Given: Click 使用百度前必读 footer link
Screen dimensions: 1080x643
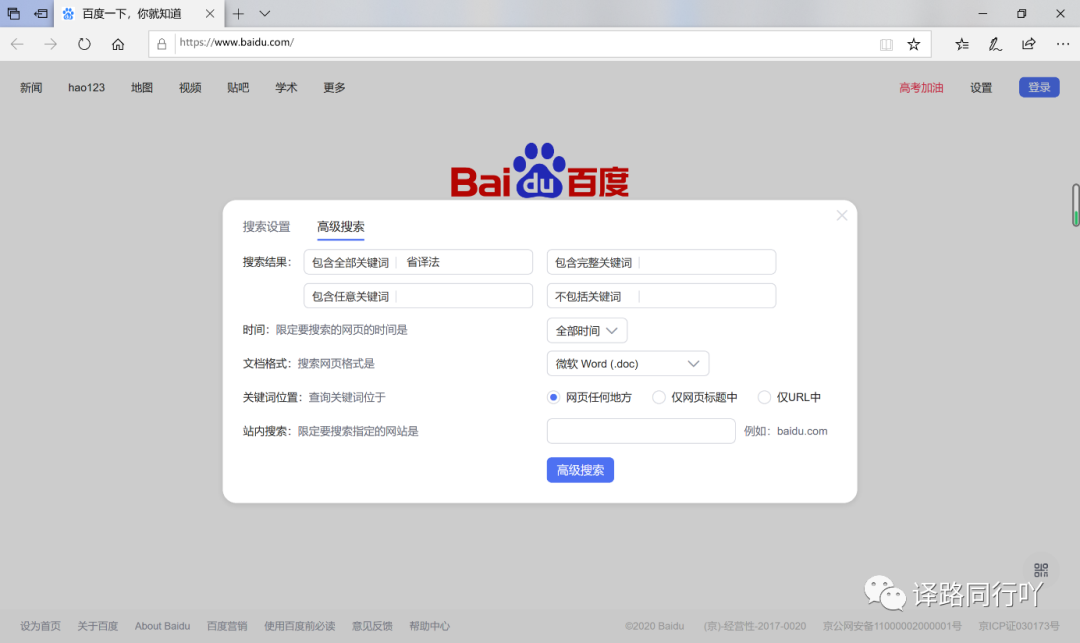Looking at the screenshot, I should pos(300,626).
